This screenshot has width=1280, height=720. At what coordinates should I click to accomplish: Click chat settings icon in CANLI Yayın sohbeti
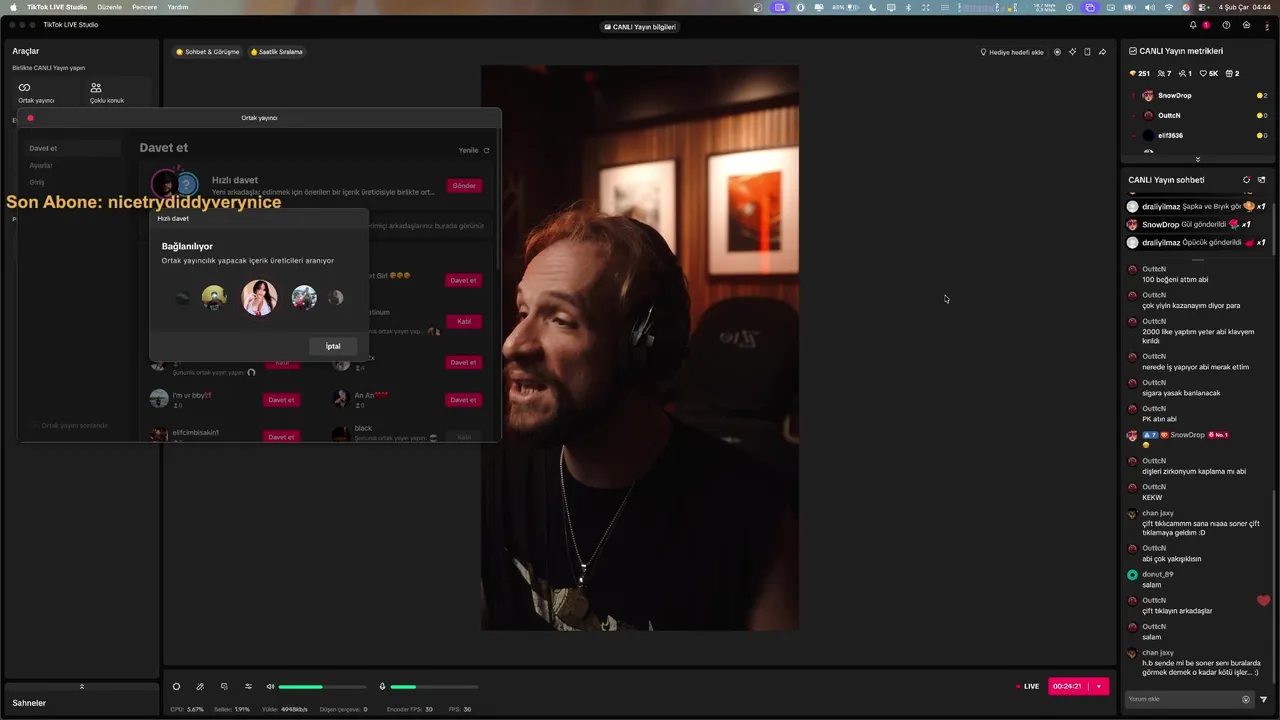[1246, 180]
